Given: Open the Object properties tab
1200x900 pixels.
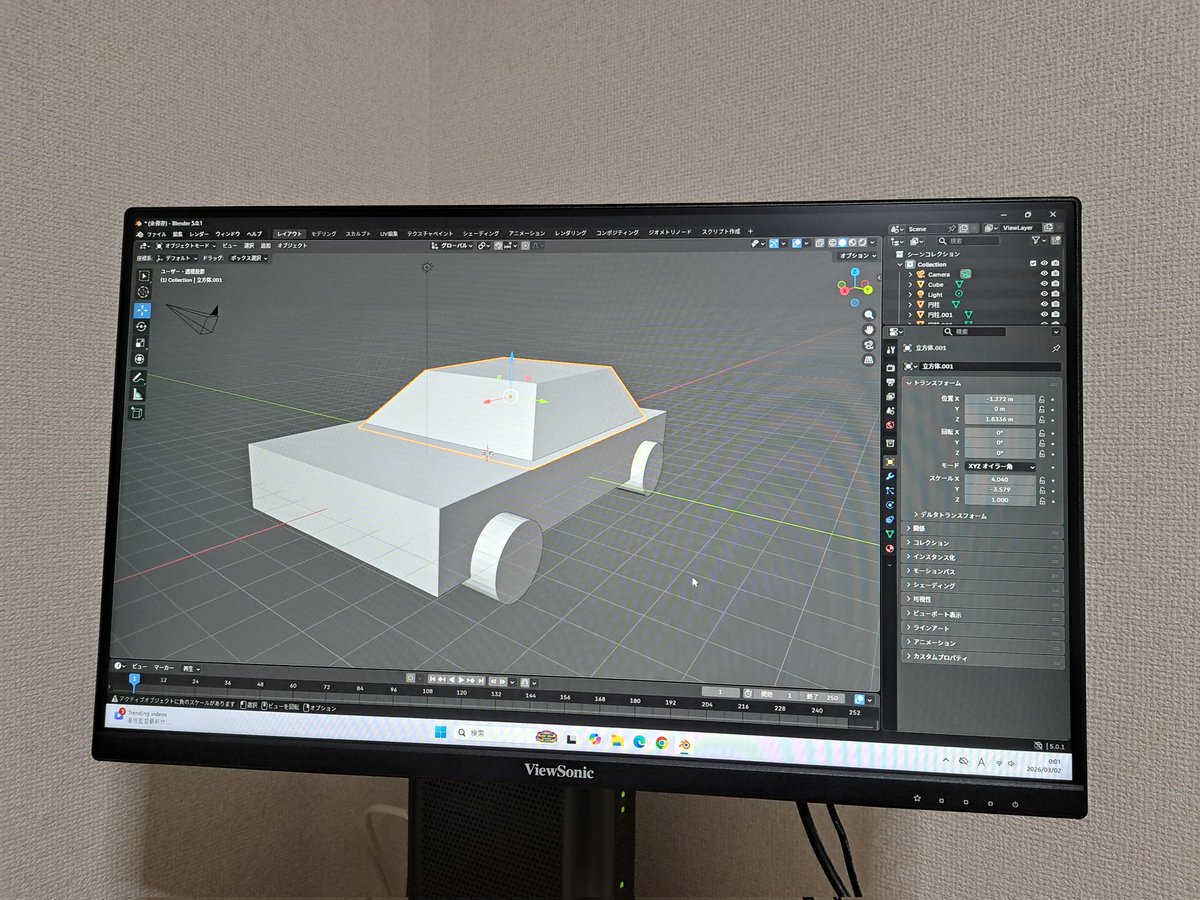Looking at the screenshot, I should point(890,462).
